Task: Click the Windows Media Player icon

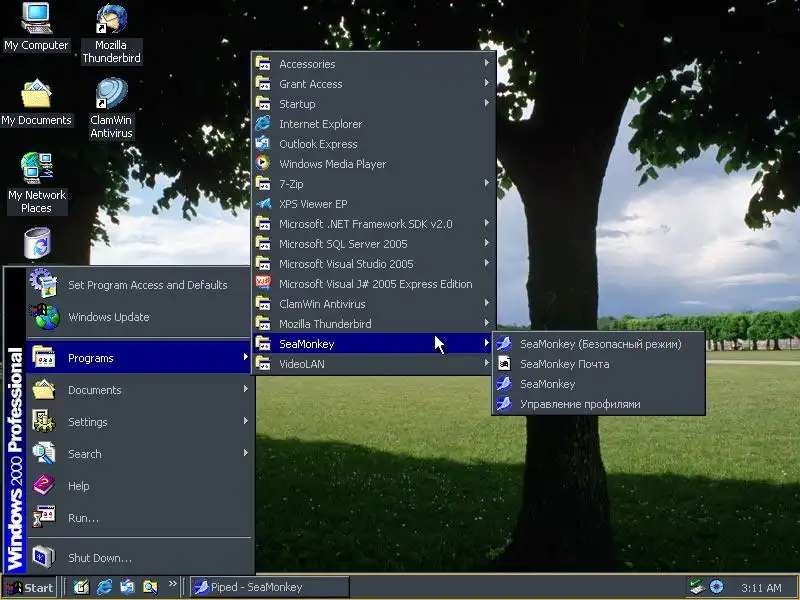Action: click(263, 163)
